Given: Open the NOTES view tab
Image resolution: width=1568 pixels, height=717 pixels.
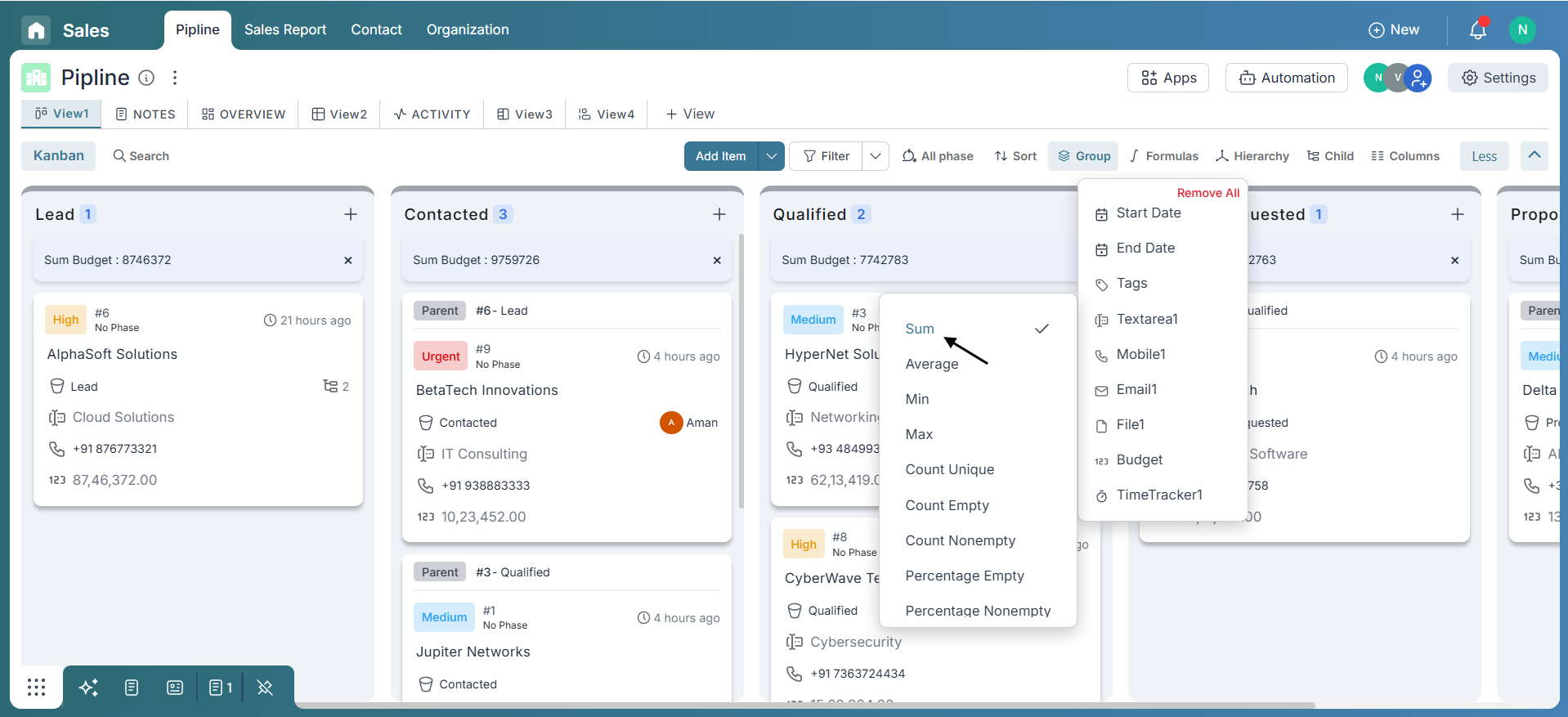Looking at the screenshot, I should pos(146,114).
